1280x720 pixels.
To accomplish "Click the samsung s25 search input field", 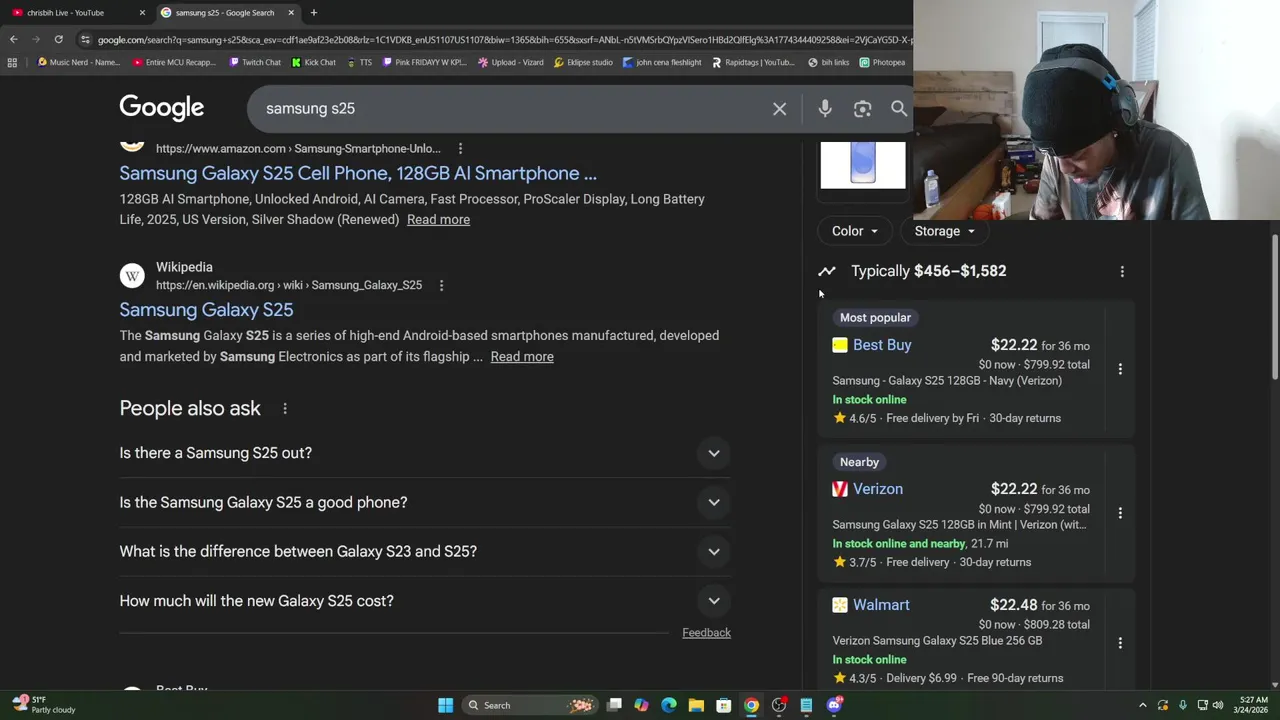I will [x=510, y=108].
